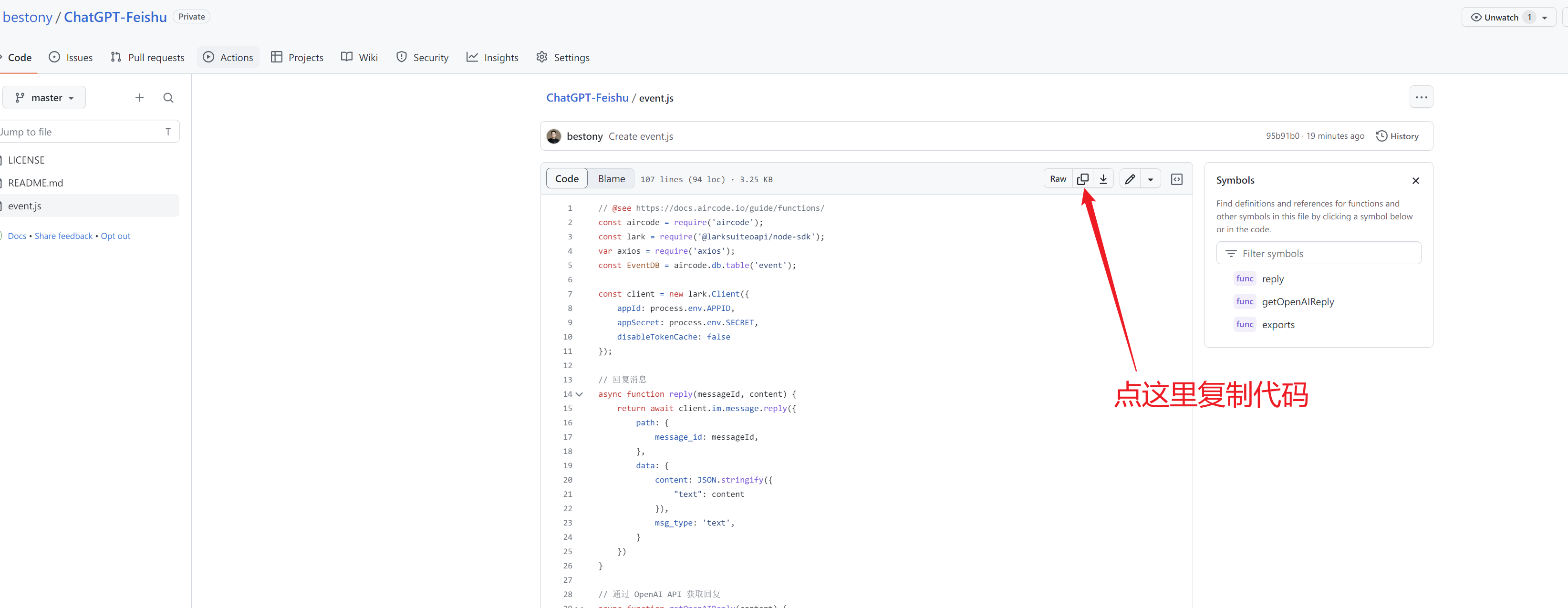
Task: Click the Blame tab for file
Action: (611, 178)
